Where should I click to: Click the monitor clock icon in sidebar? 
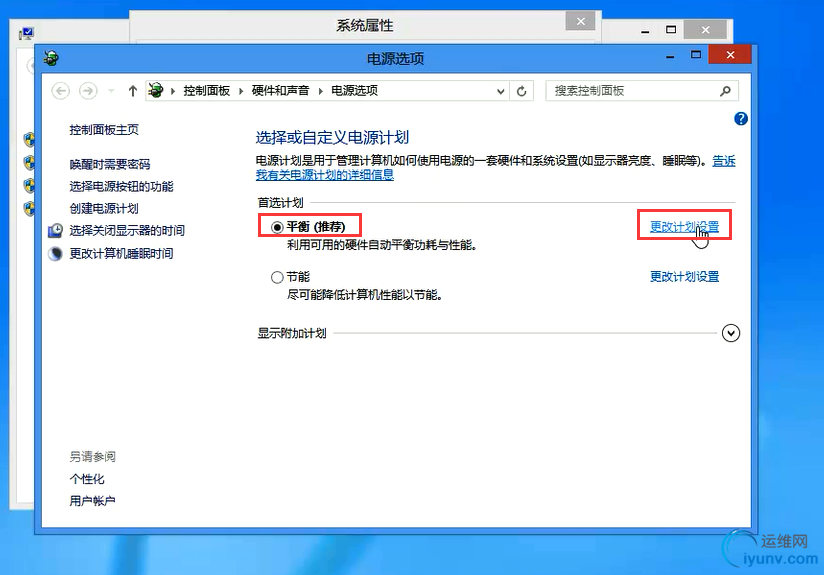(55, 231)
